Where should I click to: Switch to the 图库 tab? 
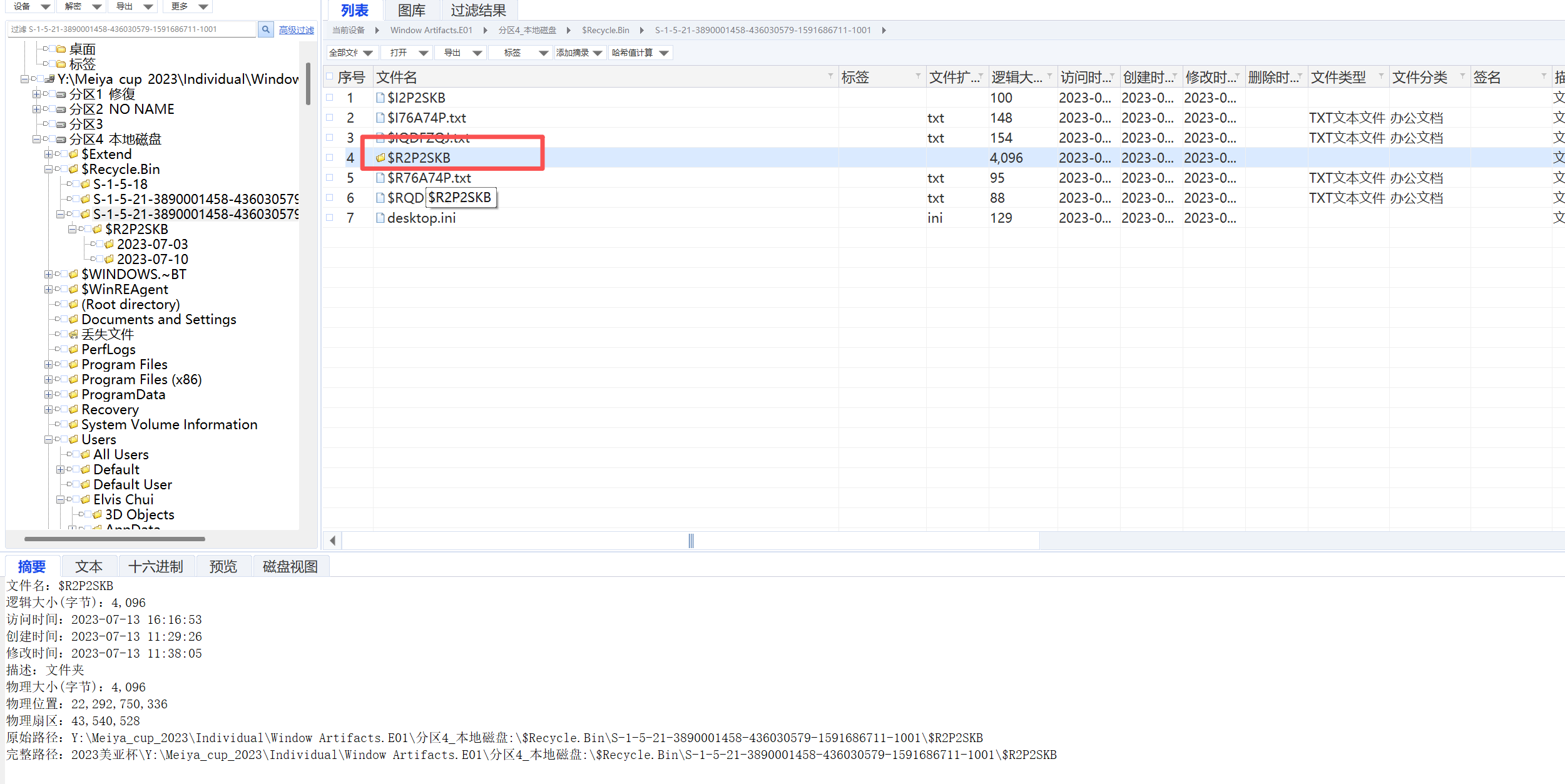[411, 11]
